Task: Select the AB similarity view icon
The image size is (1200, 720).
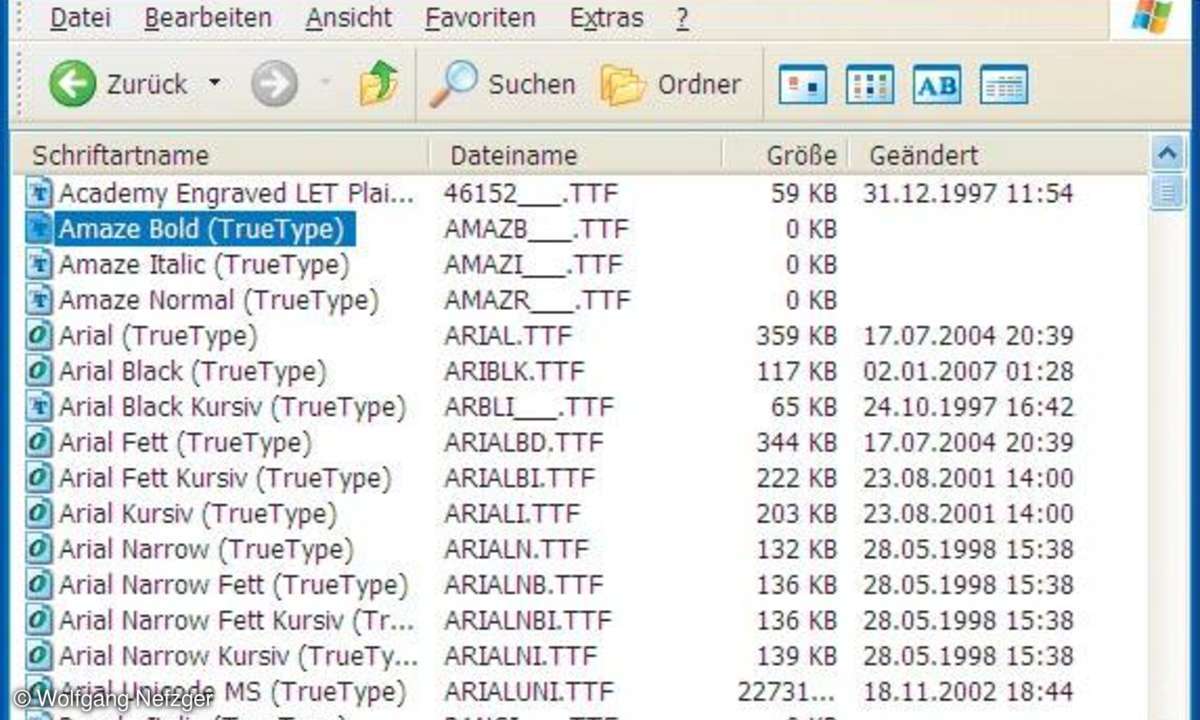Action: tap(937, 85)
